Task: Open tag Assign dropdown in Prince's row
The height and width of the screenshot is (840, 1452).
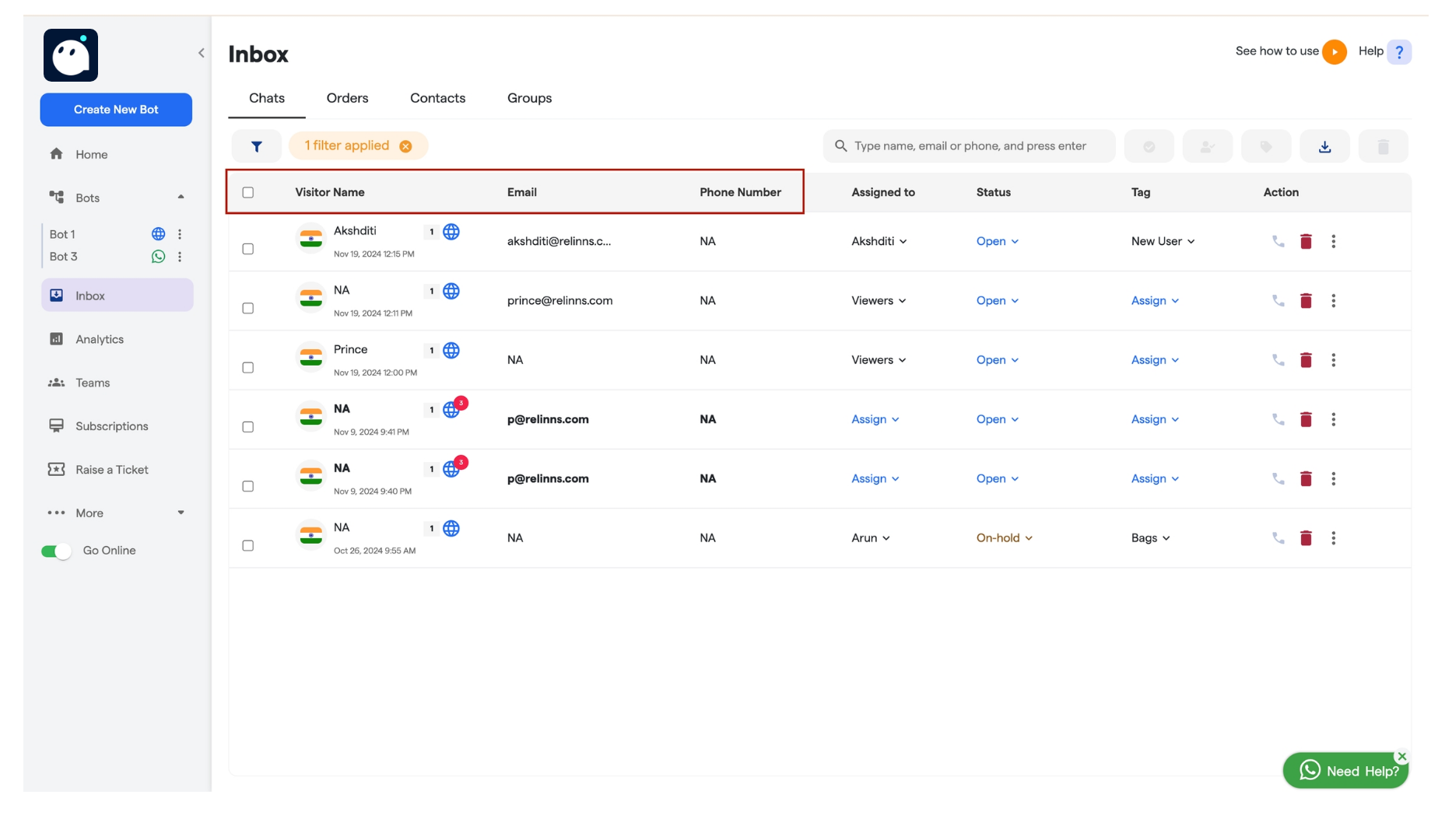Action: click(x=1156, y=360)
